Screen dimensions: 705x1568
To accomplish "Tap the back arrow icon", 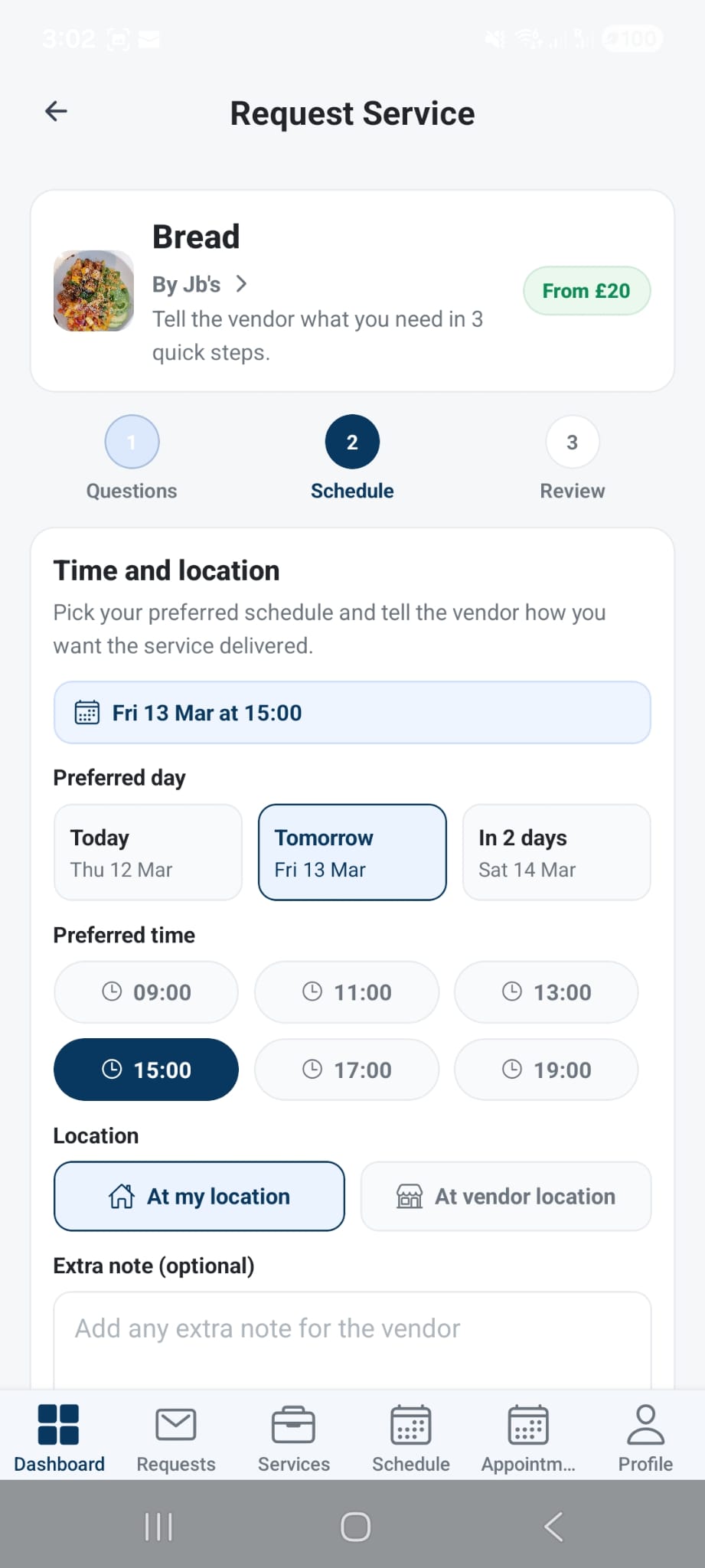I will (57, 112).
